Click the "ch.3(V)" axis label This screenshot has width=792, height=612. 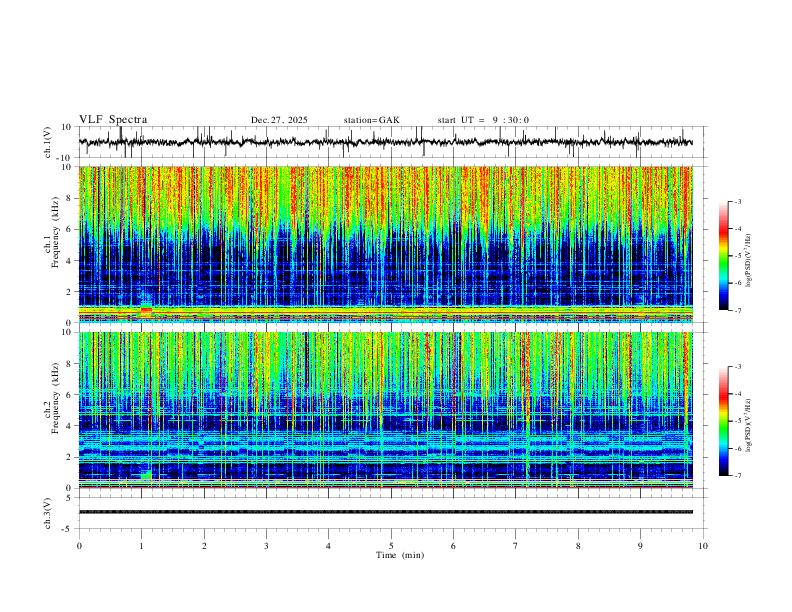tap(48, 514)
